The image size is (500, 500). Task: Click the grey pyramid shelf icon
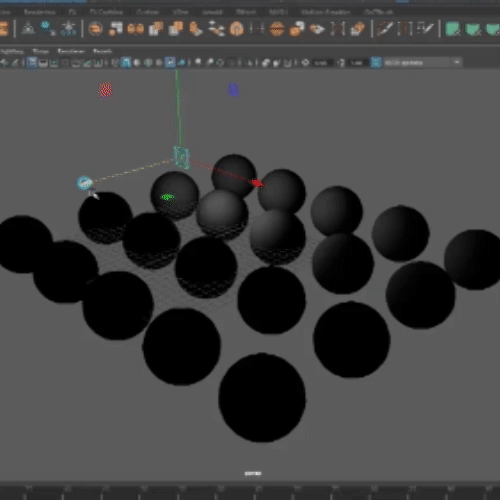(28, 28)
